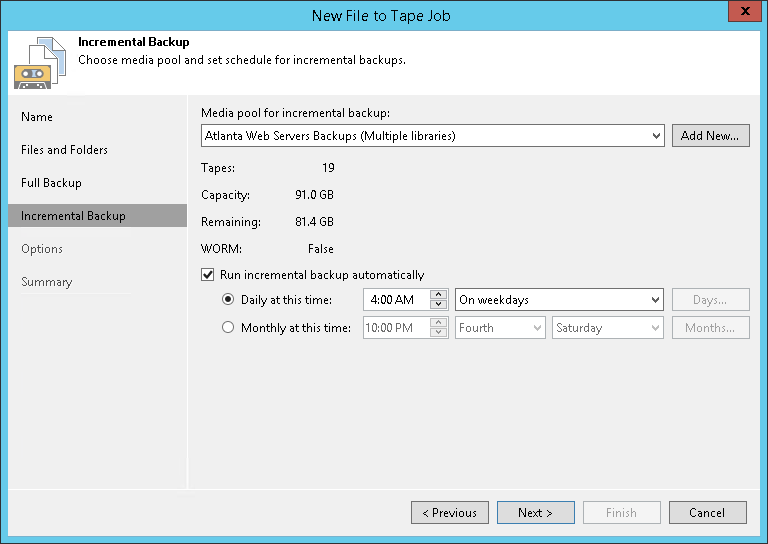This screenshot has height=544, width=768.
Task: Click the Next button
Action: pos(536,513)
